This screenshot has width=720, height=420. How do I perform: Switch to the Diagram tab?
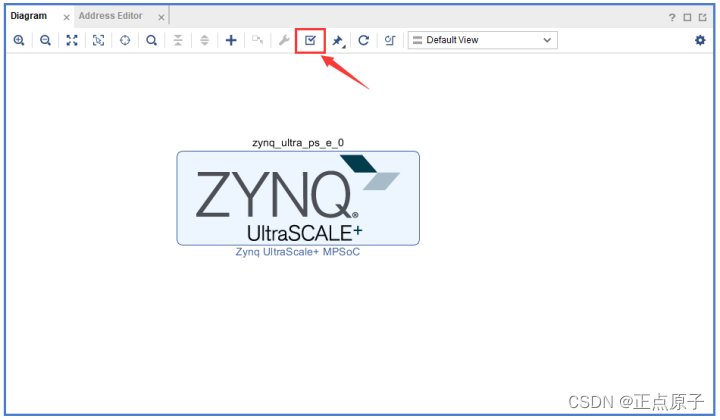click(x=28, y=16)
